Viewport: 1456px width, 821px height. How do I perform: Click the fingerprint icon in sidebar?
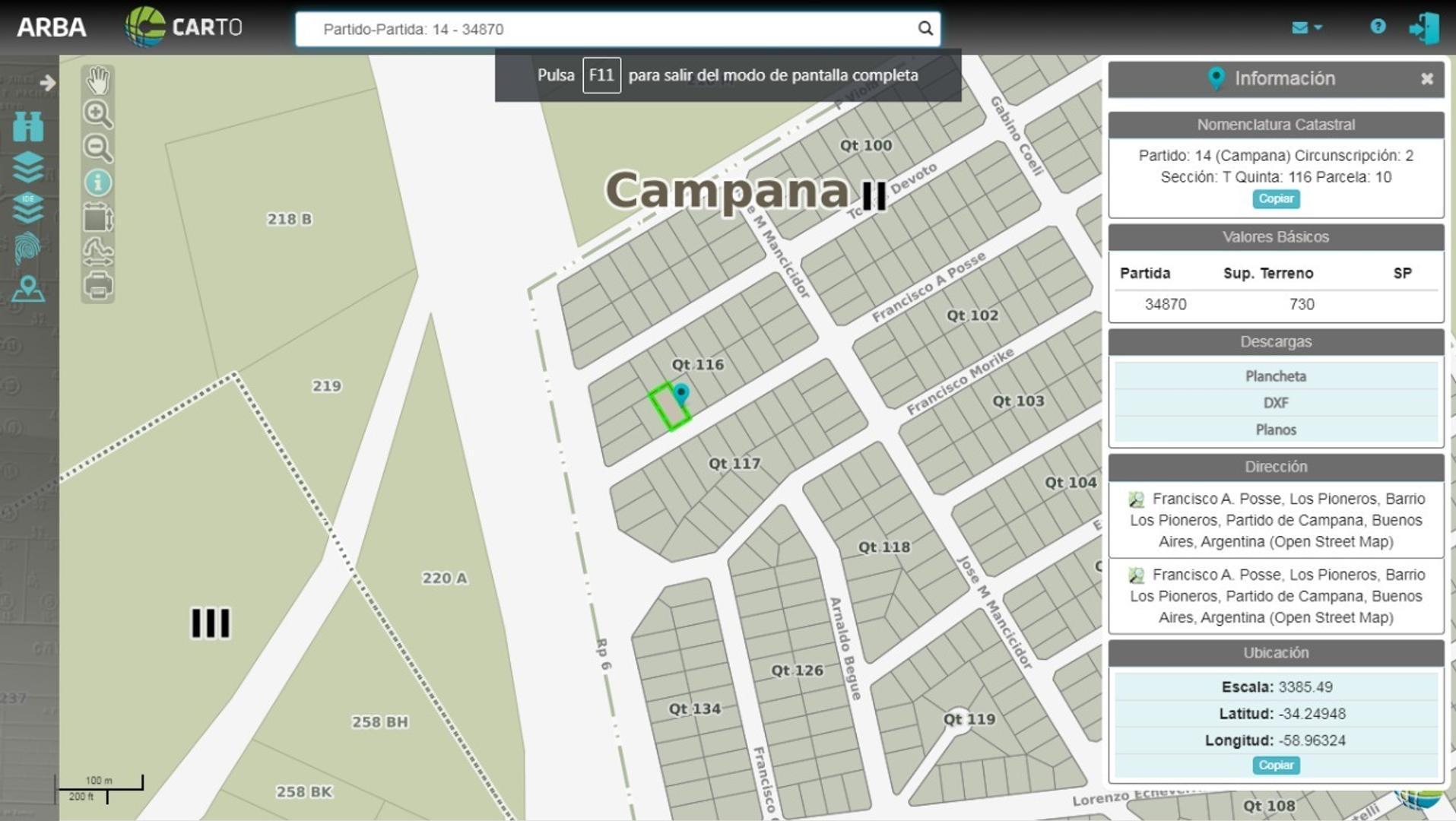[28, 248]
